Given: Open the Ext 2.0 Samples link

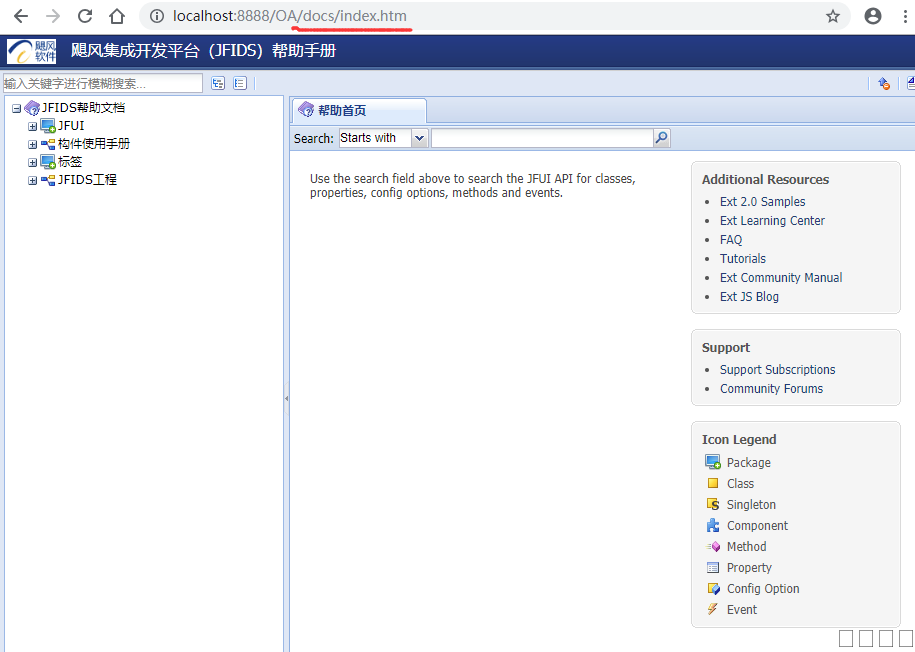Looking at the screenshot, I should (x=762, y=202).
